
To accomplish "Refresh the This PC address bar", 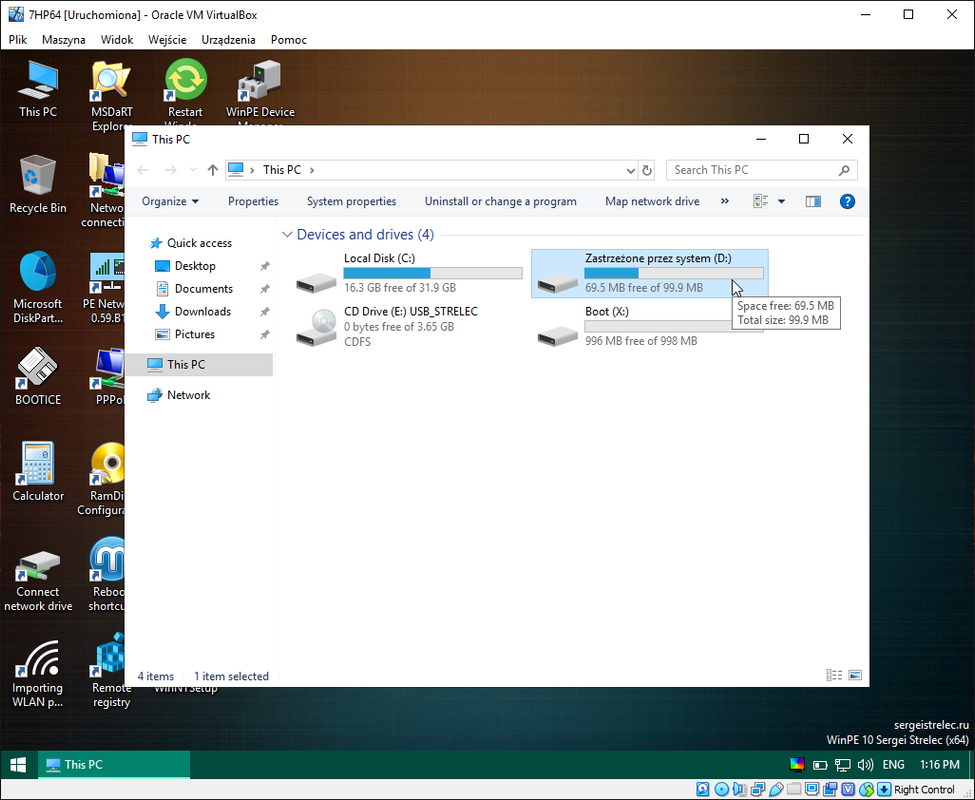I will click(x=647, y=170).
